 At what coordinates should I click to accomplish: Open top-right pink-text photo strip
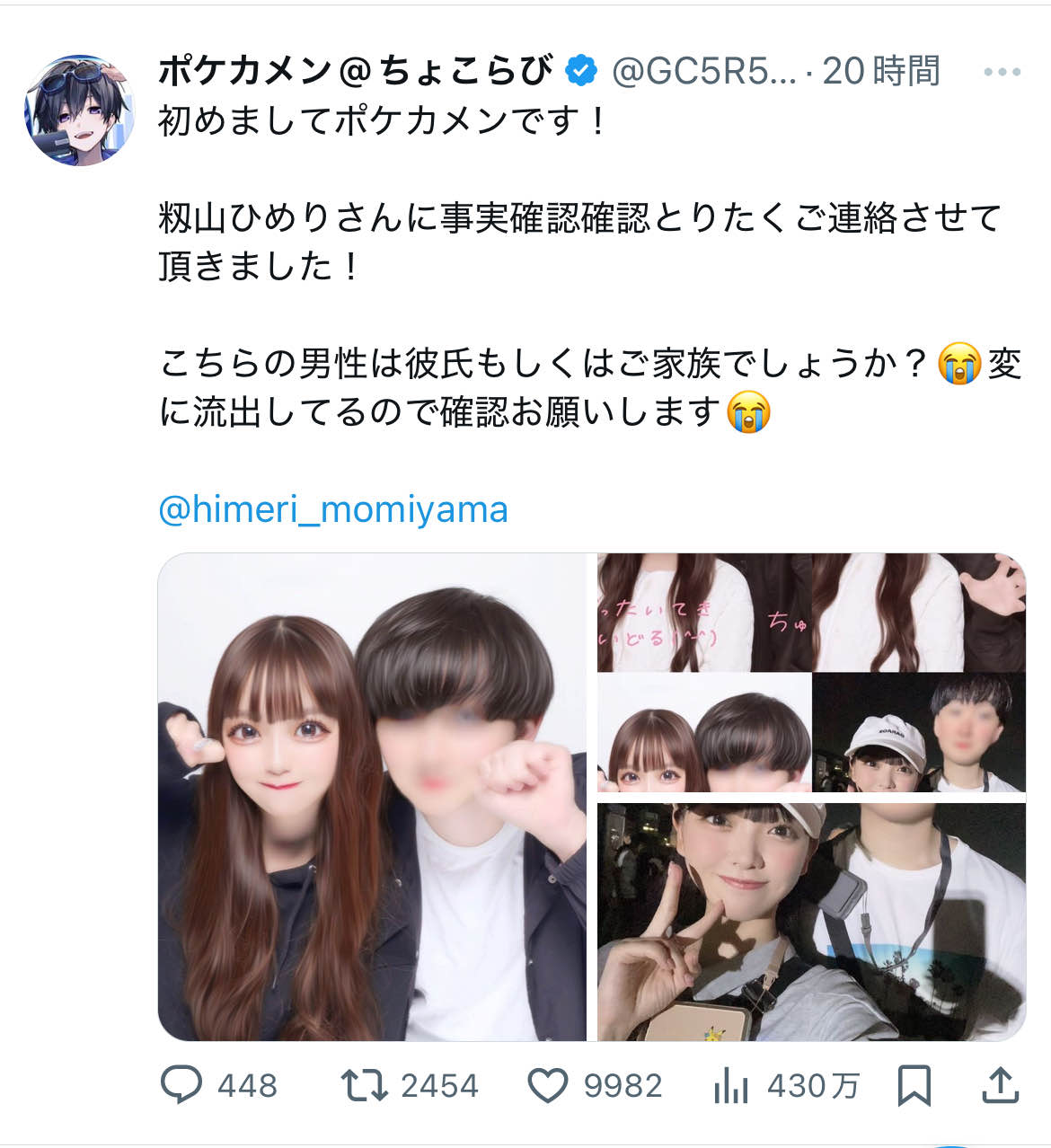click(811, 612)
